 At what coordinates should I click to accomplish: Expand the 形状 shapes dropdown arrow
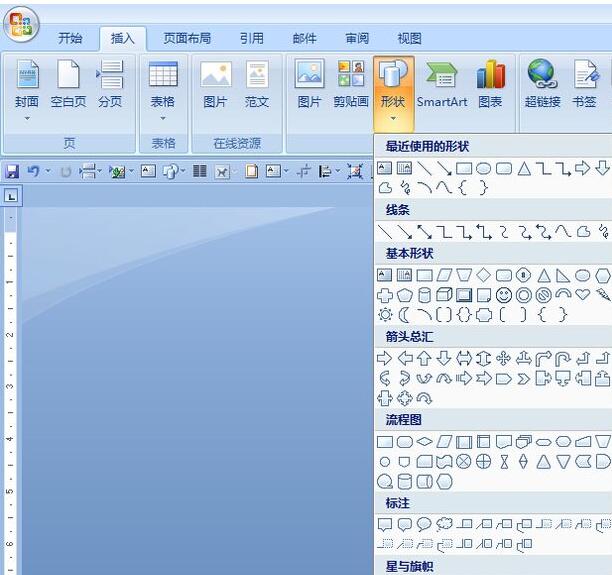pos(393,118)
